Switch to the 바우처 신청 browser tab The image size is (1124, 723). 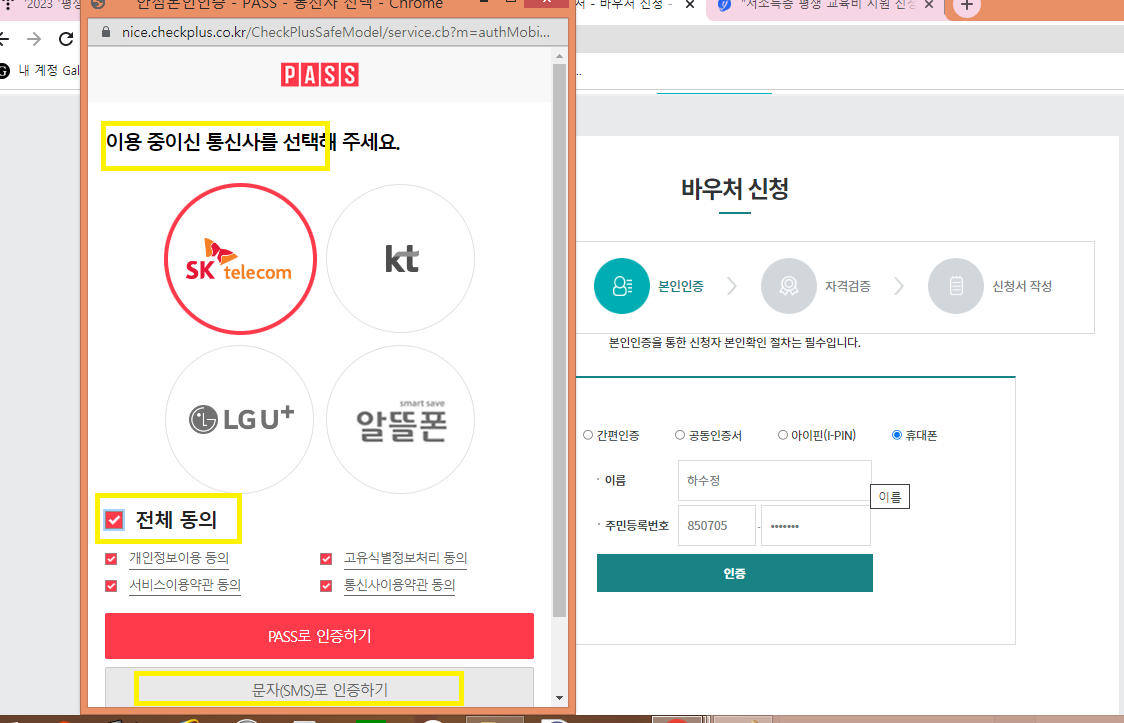(x=624, y=5)
